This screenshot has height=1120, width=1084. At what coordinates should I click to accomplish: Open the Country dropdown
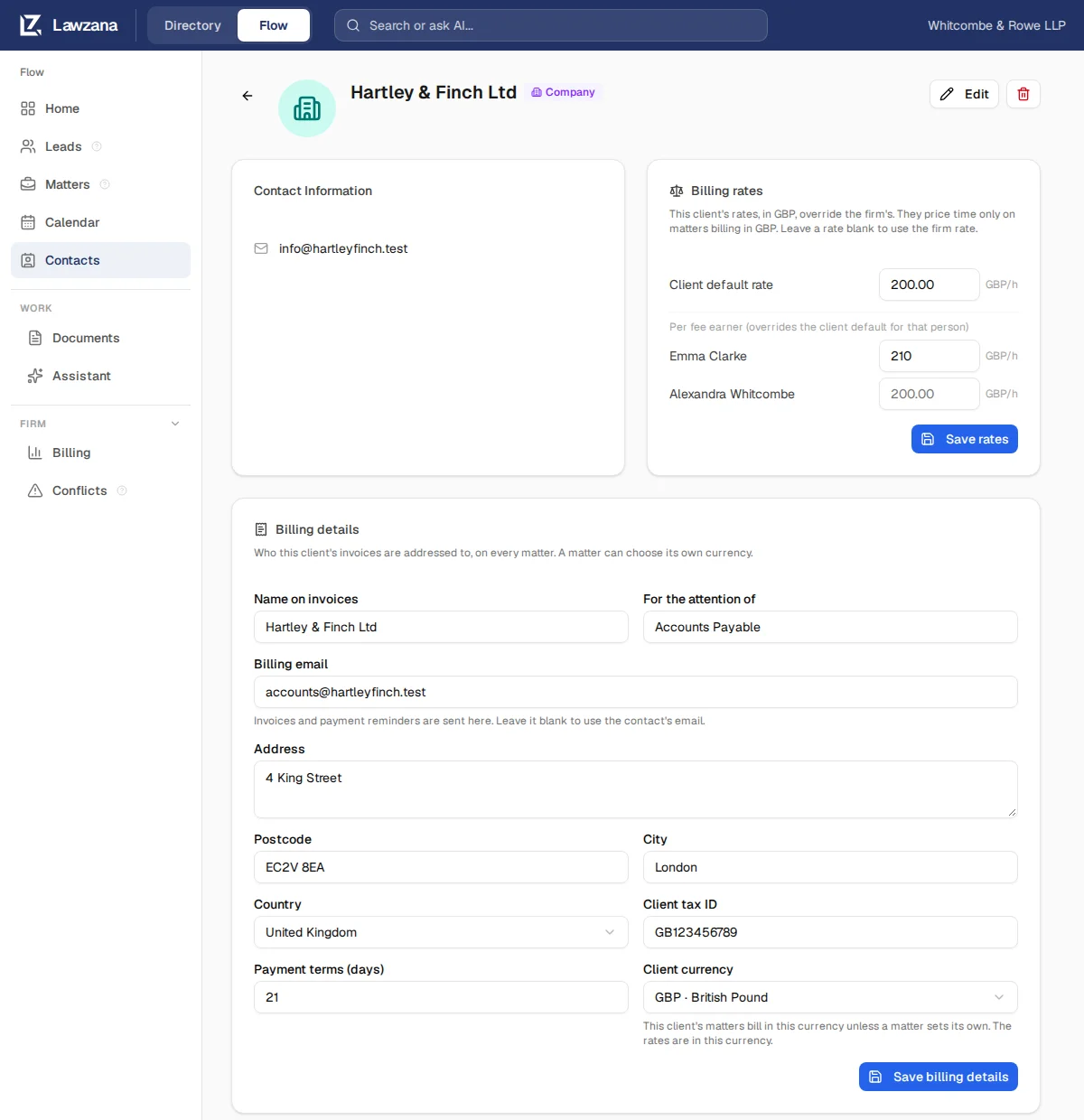(x=441, y=932)
